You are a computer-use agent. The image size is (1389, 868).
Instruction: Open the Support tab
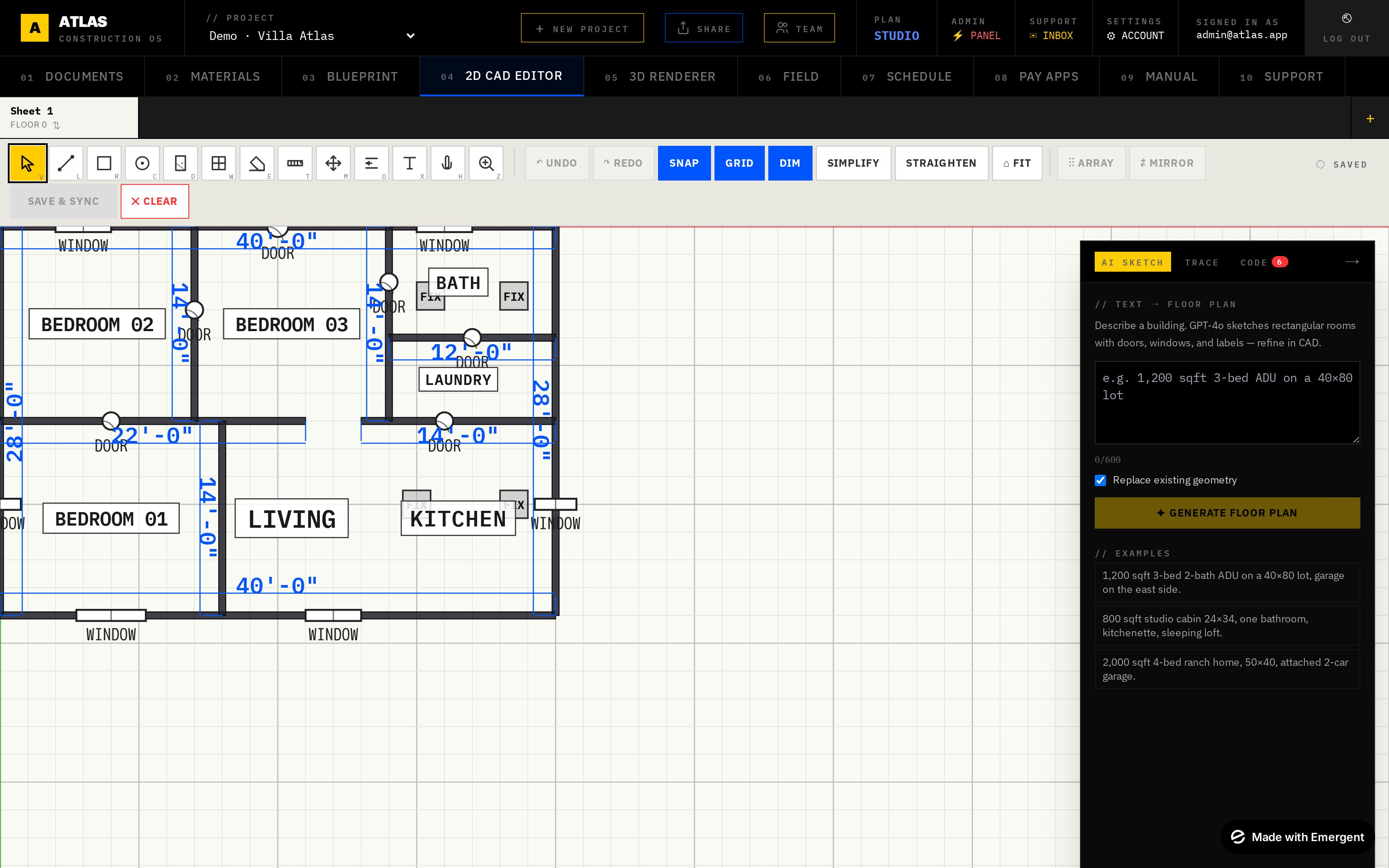point(1282,76)
